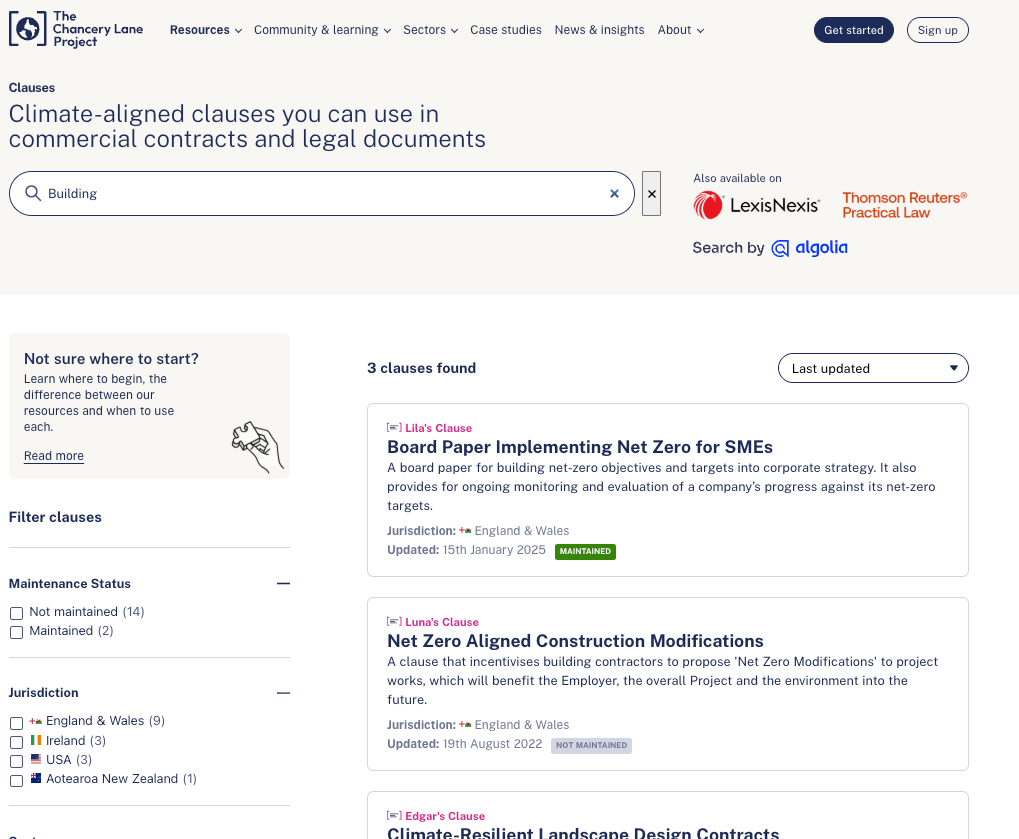Open the Last updated sort dropdown
The width and height of the screenshot is (1019, 839).
(x=872, y=368)
